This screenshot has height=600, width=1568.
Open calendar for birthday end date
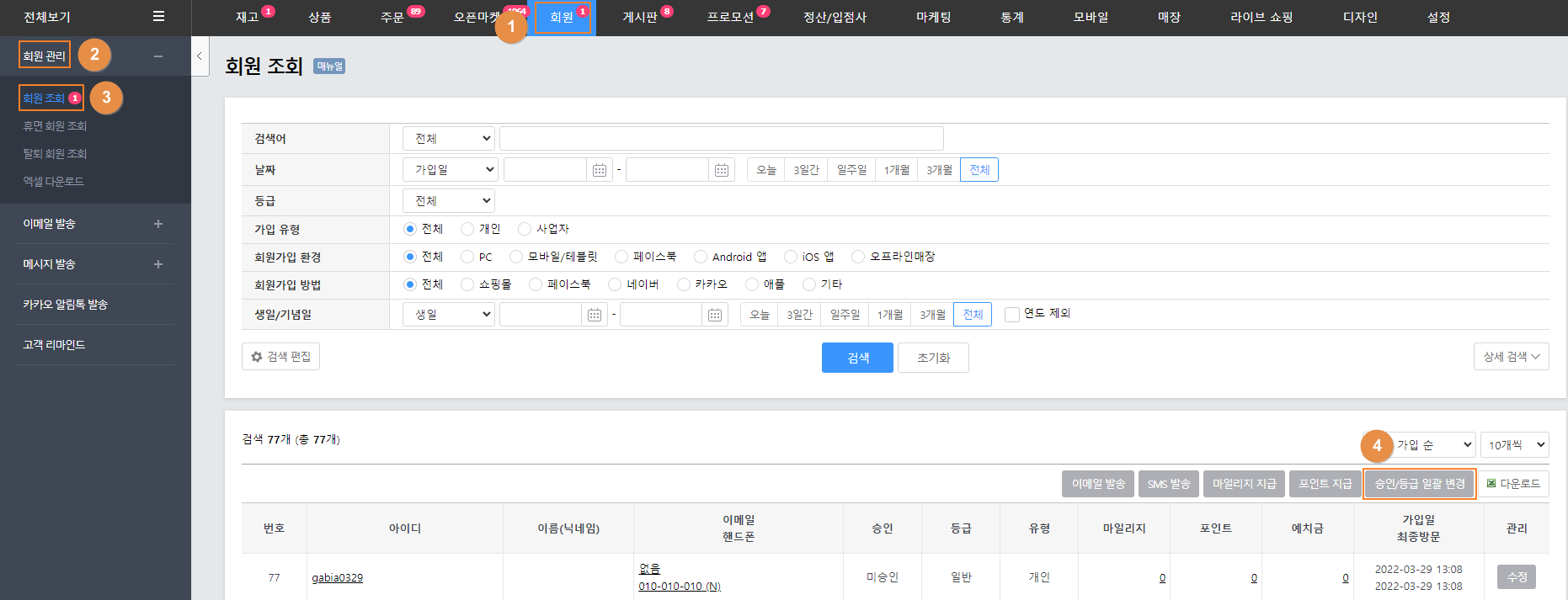[x=715, y=315]
